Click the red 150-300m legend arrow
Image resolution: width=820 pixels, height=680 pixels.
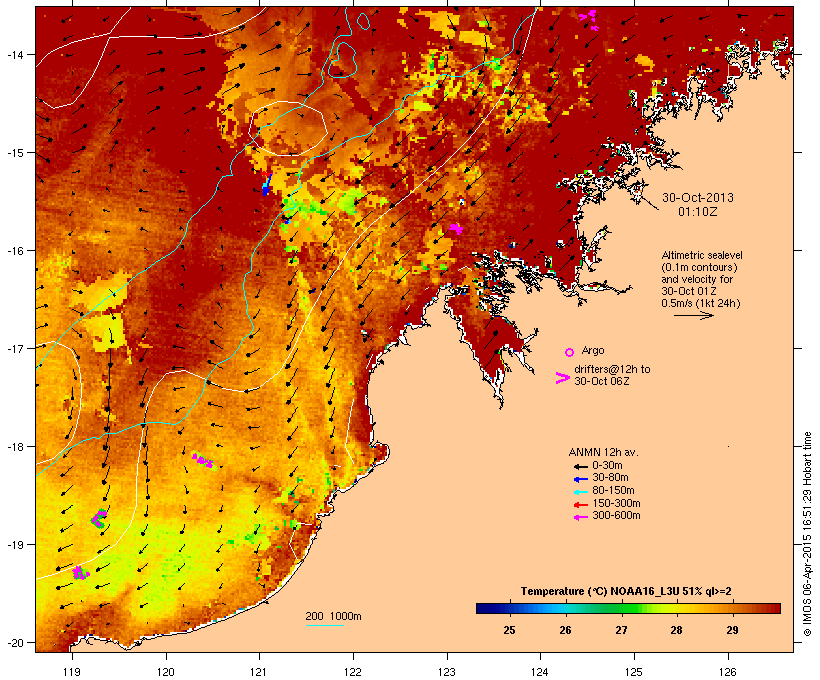pos(580,504)
